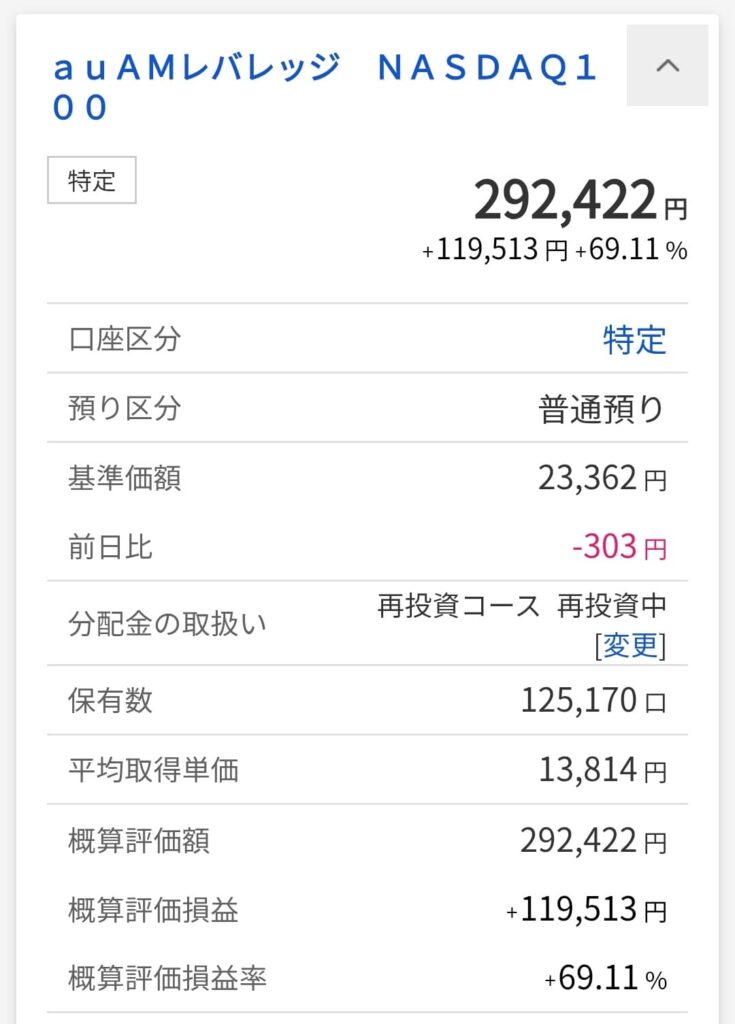Image resolution: width=735 pixels, height=1024 pixels.
Task: Select the 再投資コース 再投資中 text
Action: click(x=521, y=606)
